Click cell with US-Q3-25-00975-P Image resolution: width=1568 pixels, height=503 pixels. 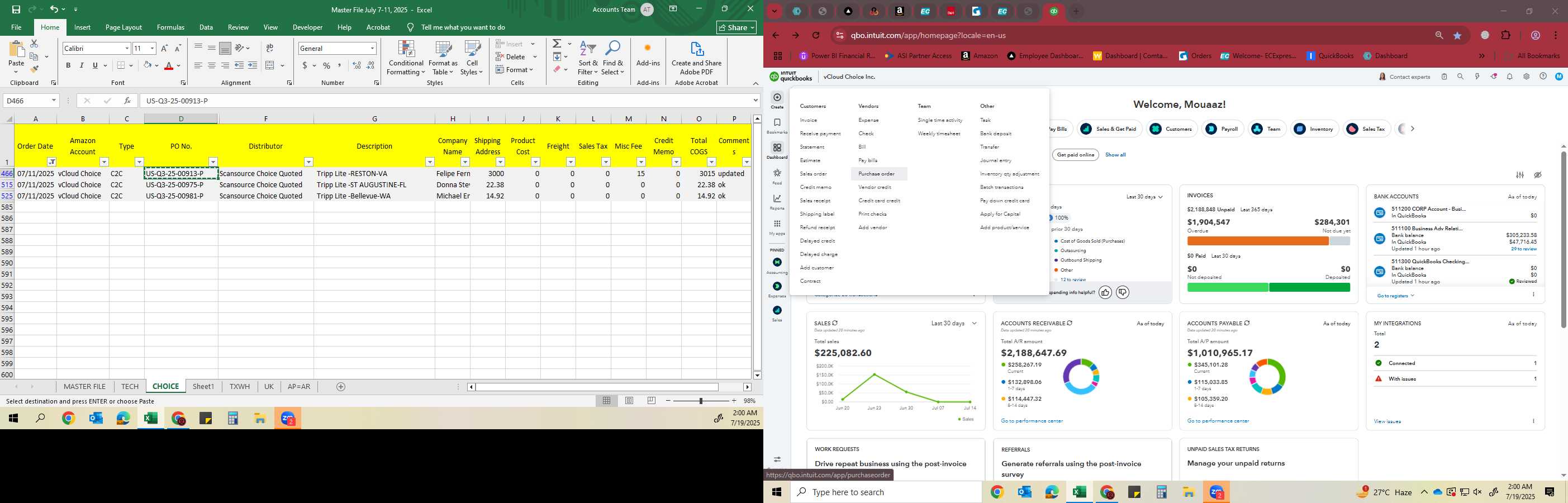(x=181, y=184)
